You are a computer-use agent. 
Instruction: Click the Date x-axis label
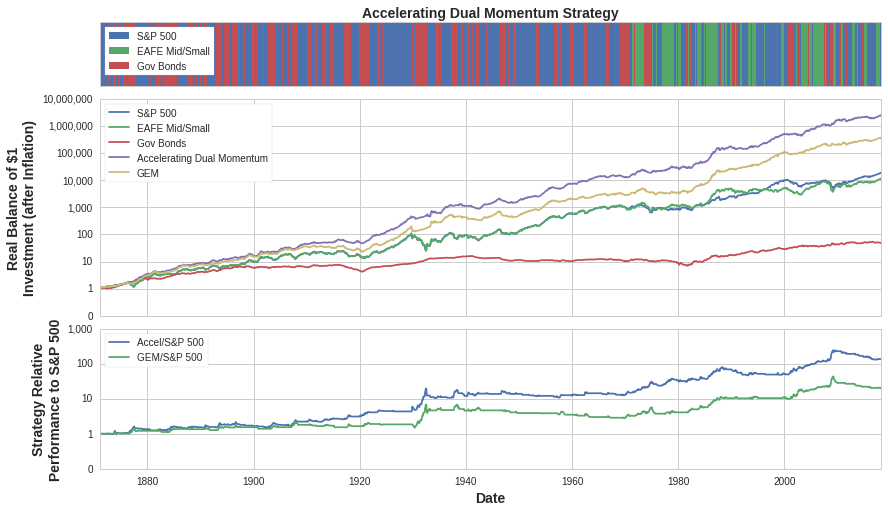tap(490, 498)
